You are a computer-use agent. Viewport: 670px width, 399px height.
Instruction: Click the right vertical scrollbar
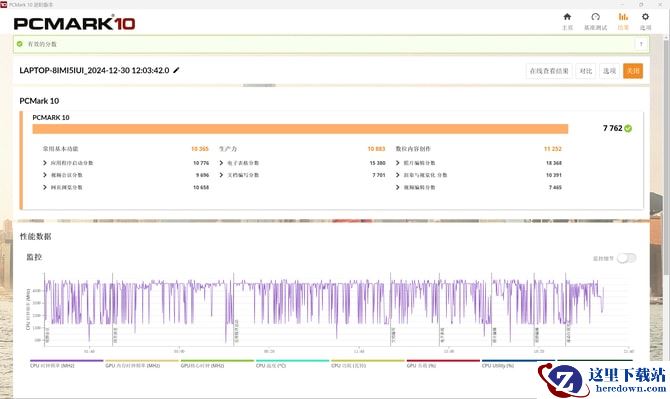(x=667, y=154)
